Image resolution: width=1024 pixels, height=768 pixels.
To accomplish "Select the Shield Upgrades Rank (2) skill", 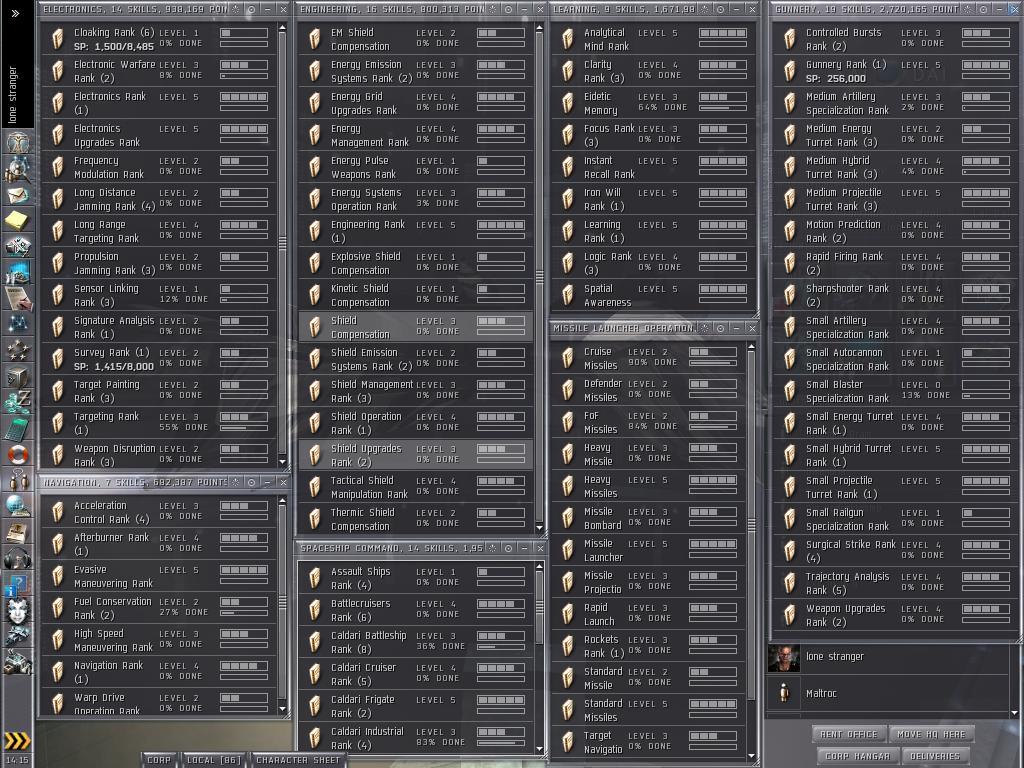I will pyautogui.click(x=415, y=455).
